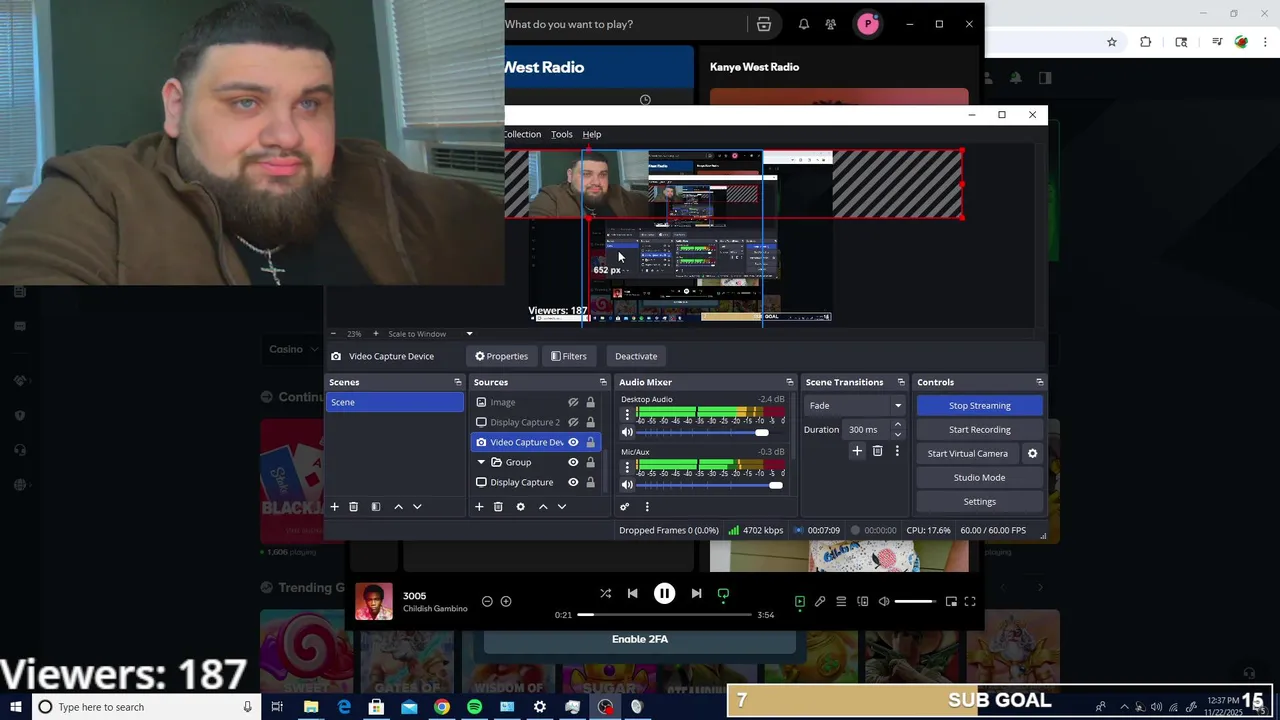This screenshot has width=1280, height=720.
Task: Remove scene transition with trash icon
Action: pos(877,451)
